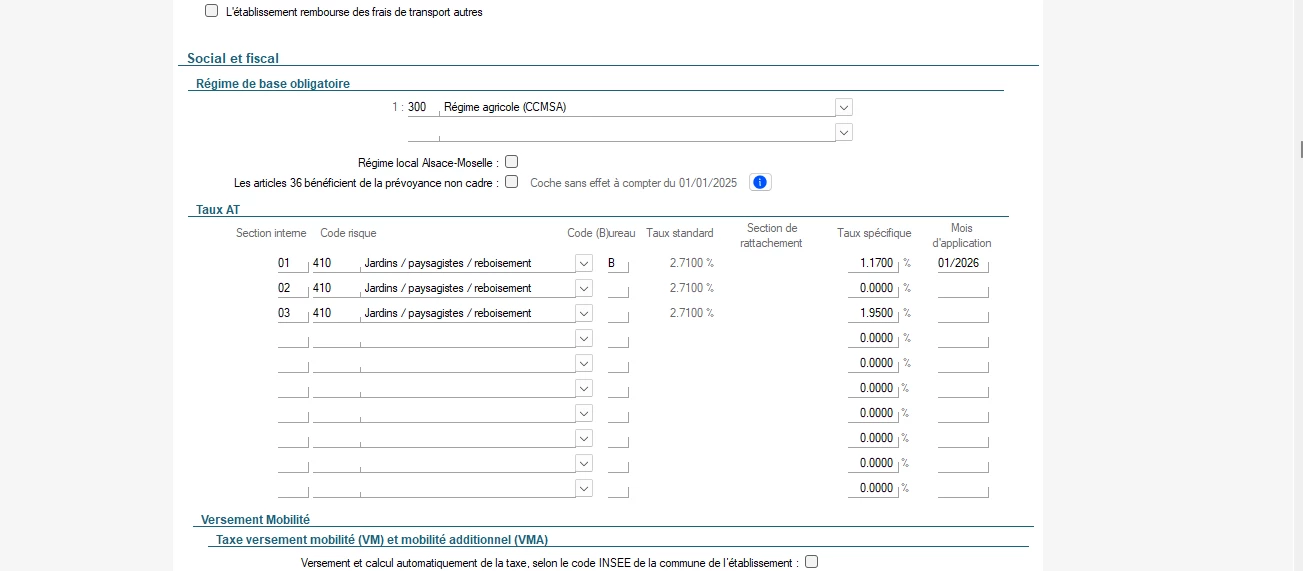This screenshot has height=571, width=1303.
Task: Click the vertical scrollbar on the right
Action: click(x=1300, y=150)
